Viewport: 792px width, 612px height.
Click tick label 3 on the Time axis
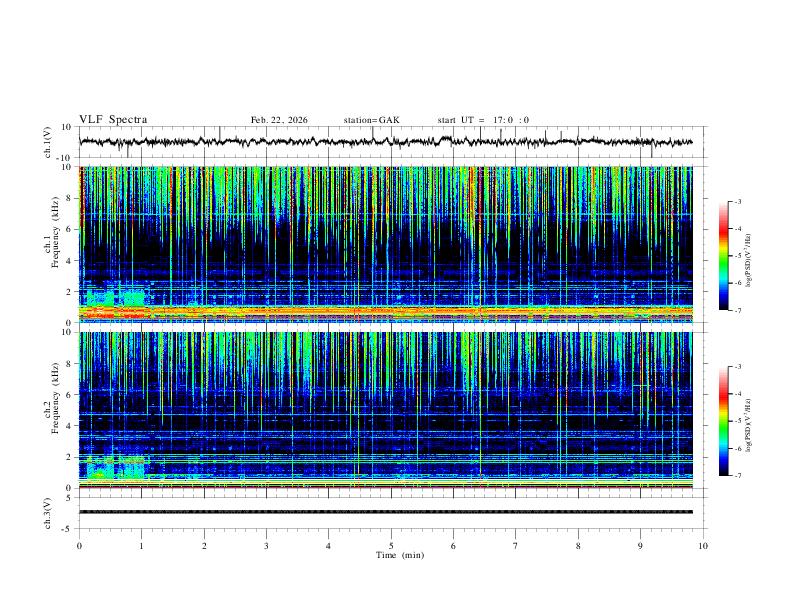(266, 546)
